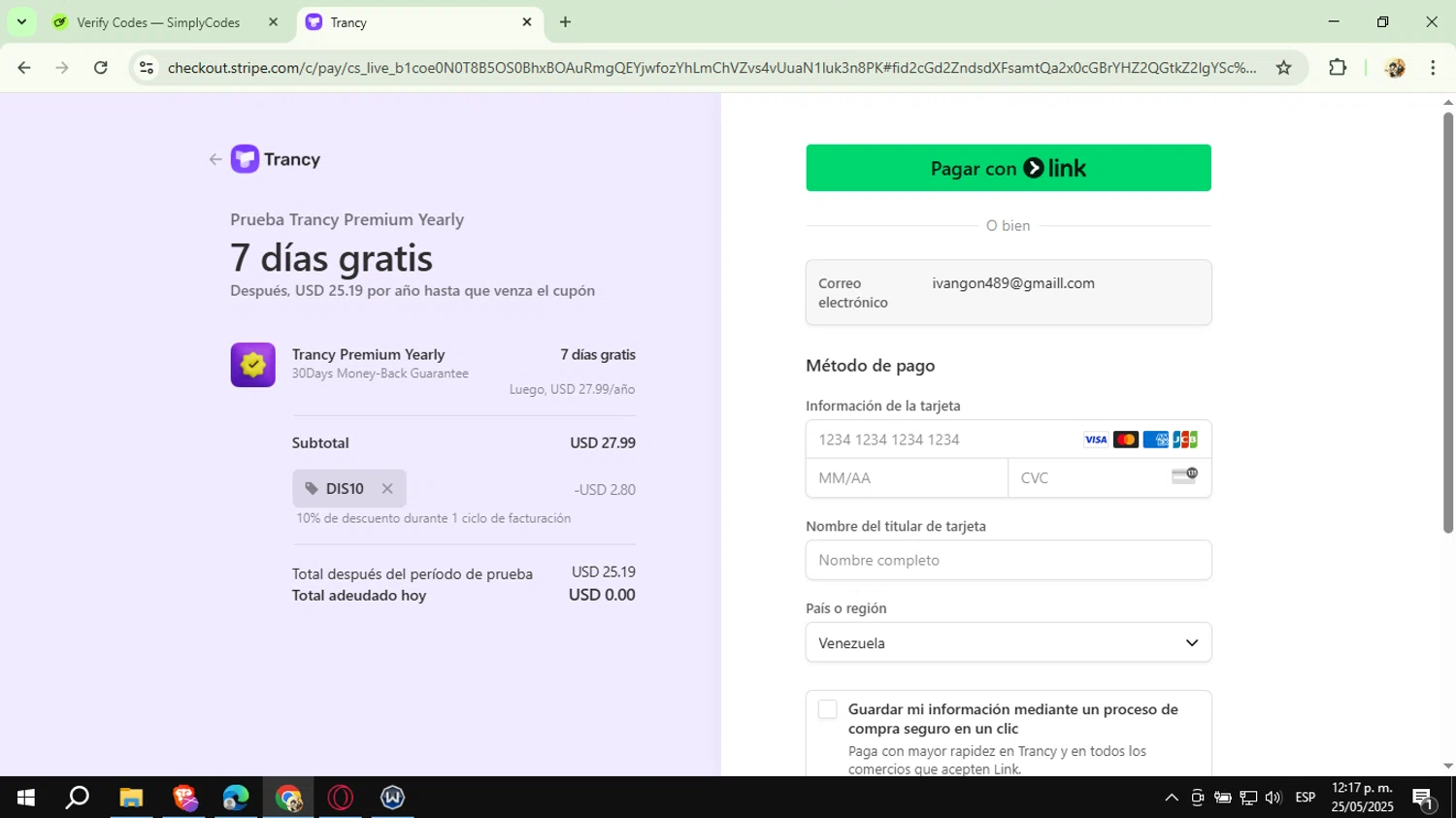Click the 'USD 0.00' total amount
This screenshot has width=1456, height=818.
pyautogui.click(x=602, y=595)
